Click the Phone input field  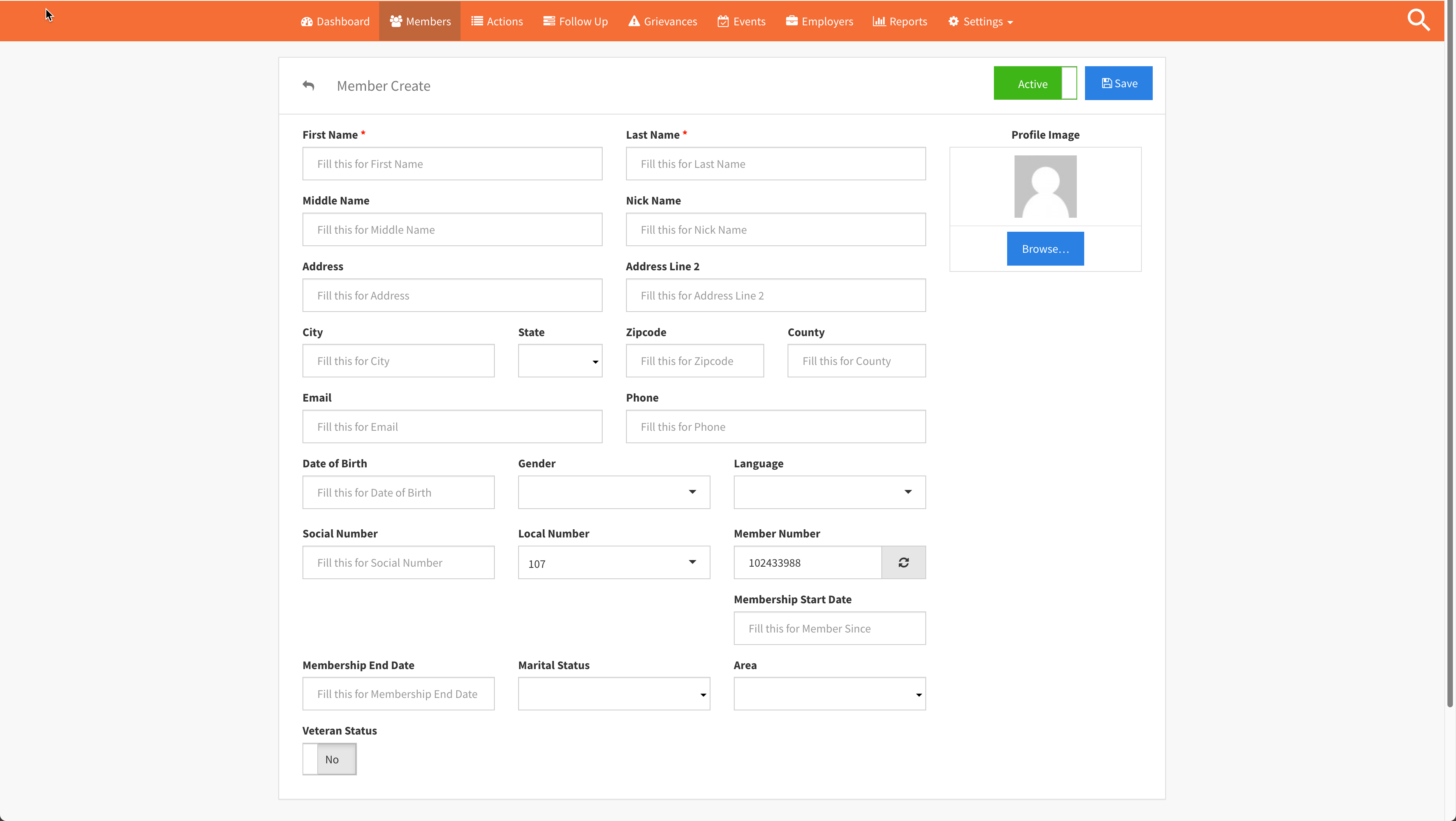pyautogui.click(x=775, y=426)
